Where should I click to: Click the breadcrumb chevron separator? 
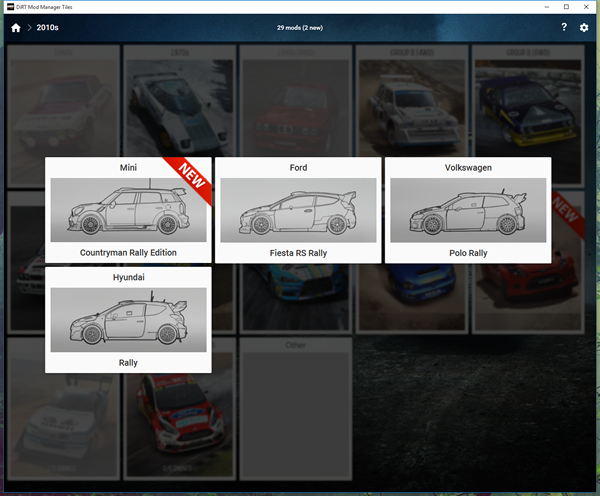coord(29,28)
